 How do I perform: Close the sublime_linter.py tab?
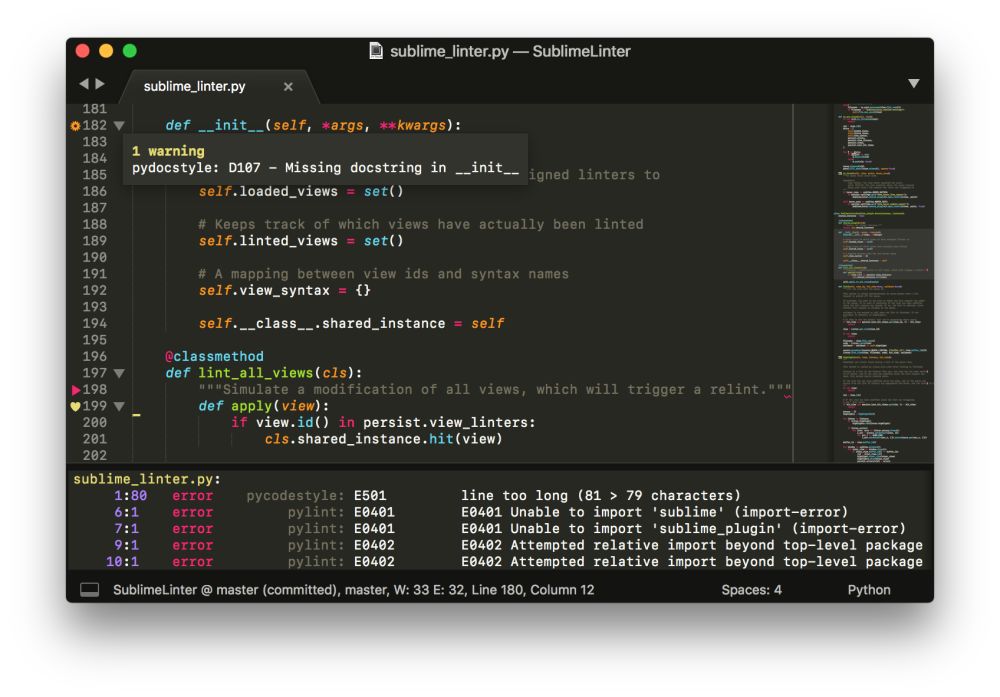[x=288, y=86]
